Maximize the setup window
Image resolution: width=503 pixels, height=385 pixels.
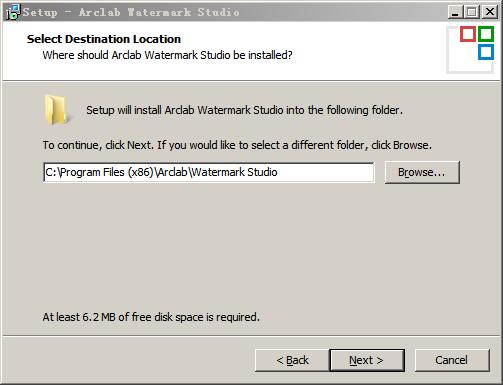coord(471,12)
